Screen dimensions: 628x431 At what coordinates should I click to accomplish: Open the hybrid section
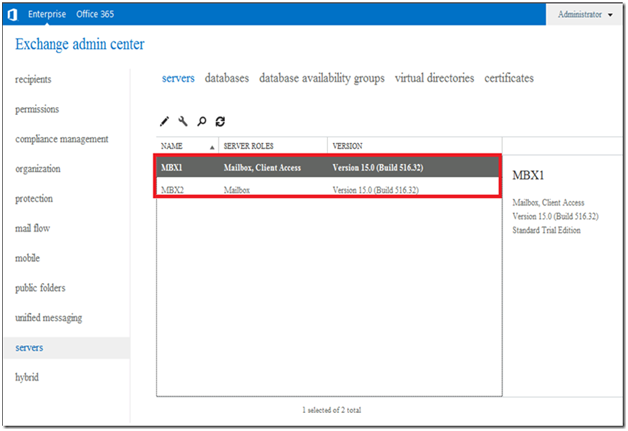[27, 377]
